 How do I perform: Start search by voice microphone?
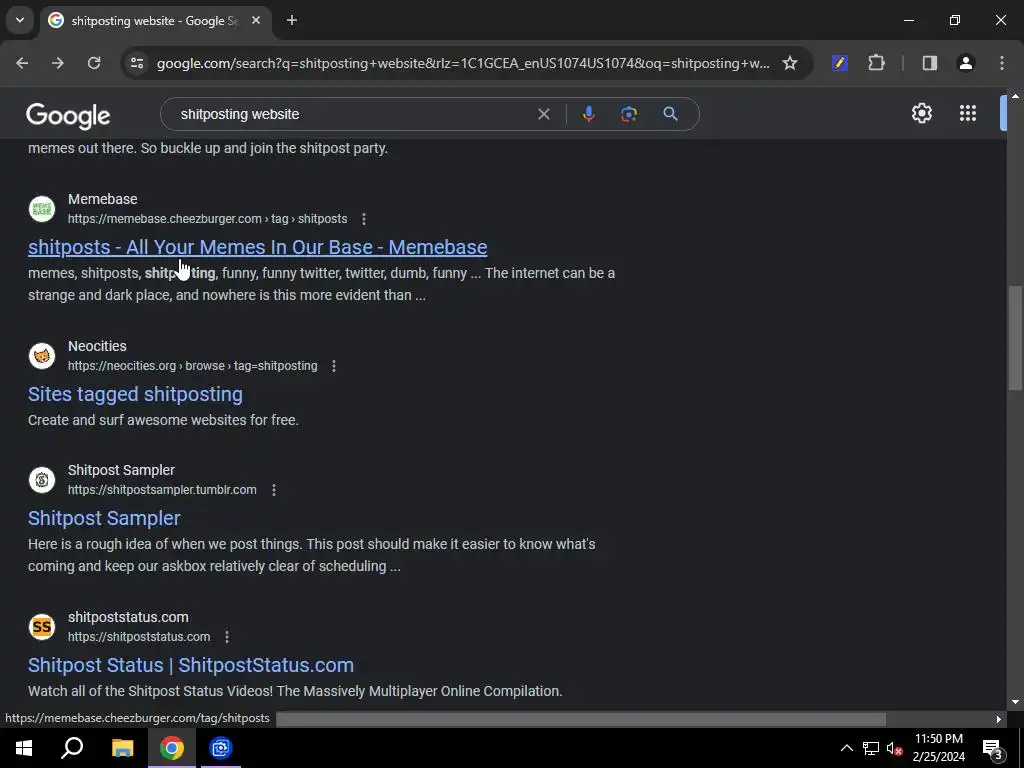pyautogui.click(x=588, y=114)
